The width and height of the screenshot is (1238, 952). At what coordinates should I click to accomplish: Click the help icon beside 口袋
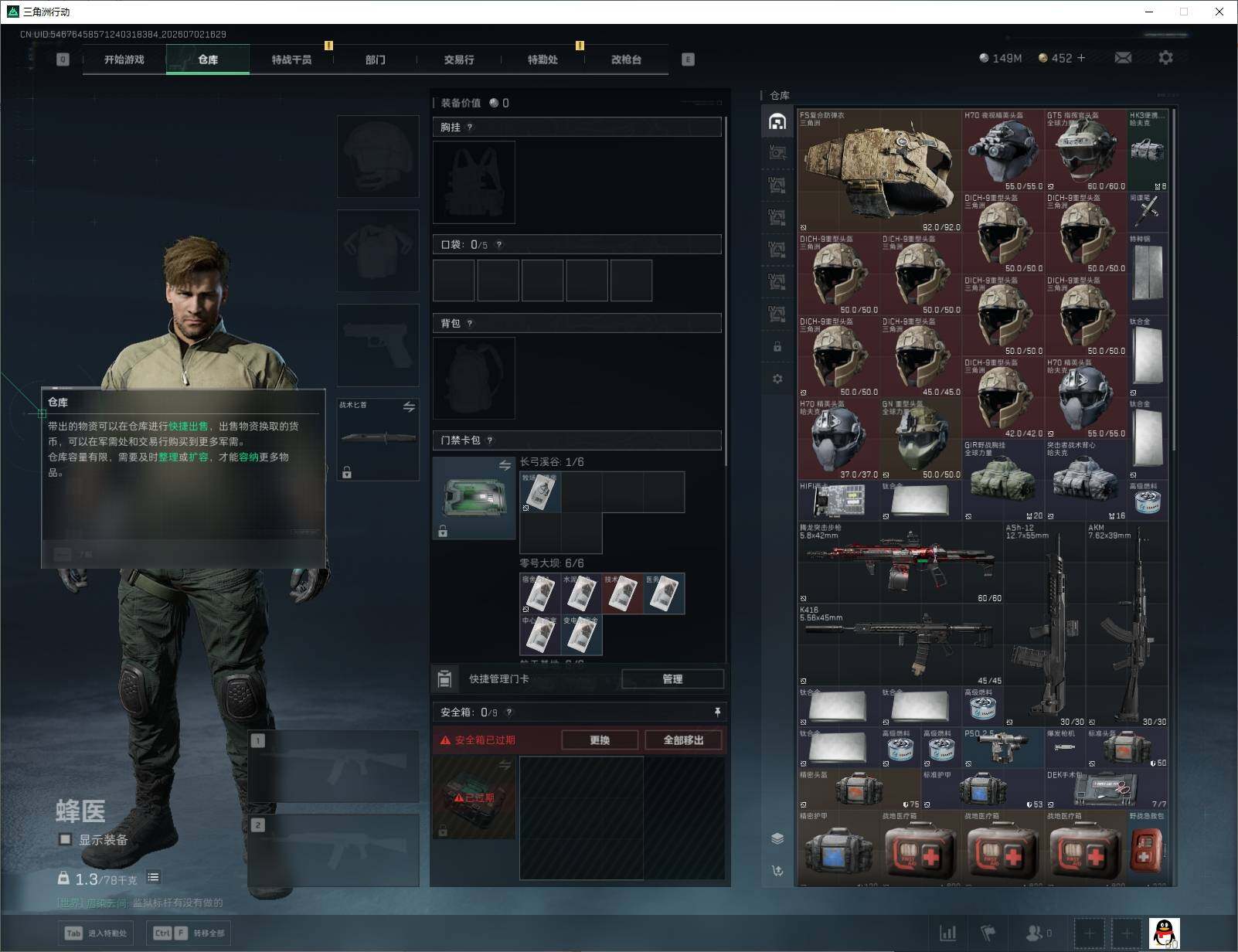pos(499,245)
